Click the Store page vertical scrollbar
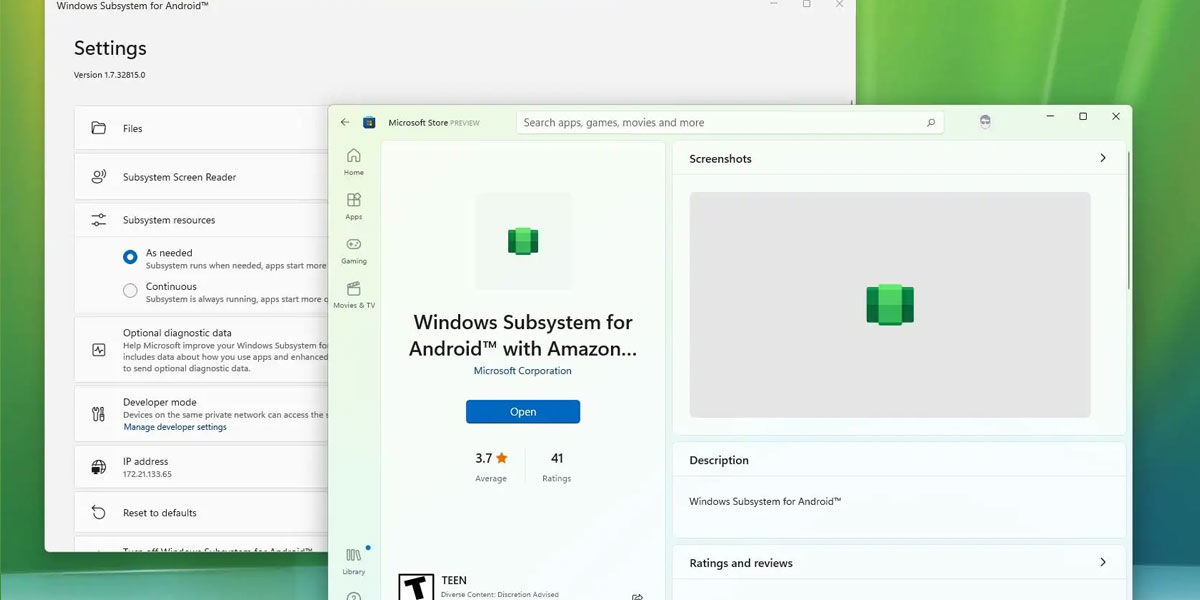 click(1129, 220)
